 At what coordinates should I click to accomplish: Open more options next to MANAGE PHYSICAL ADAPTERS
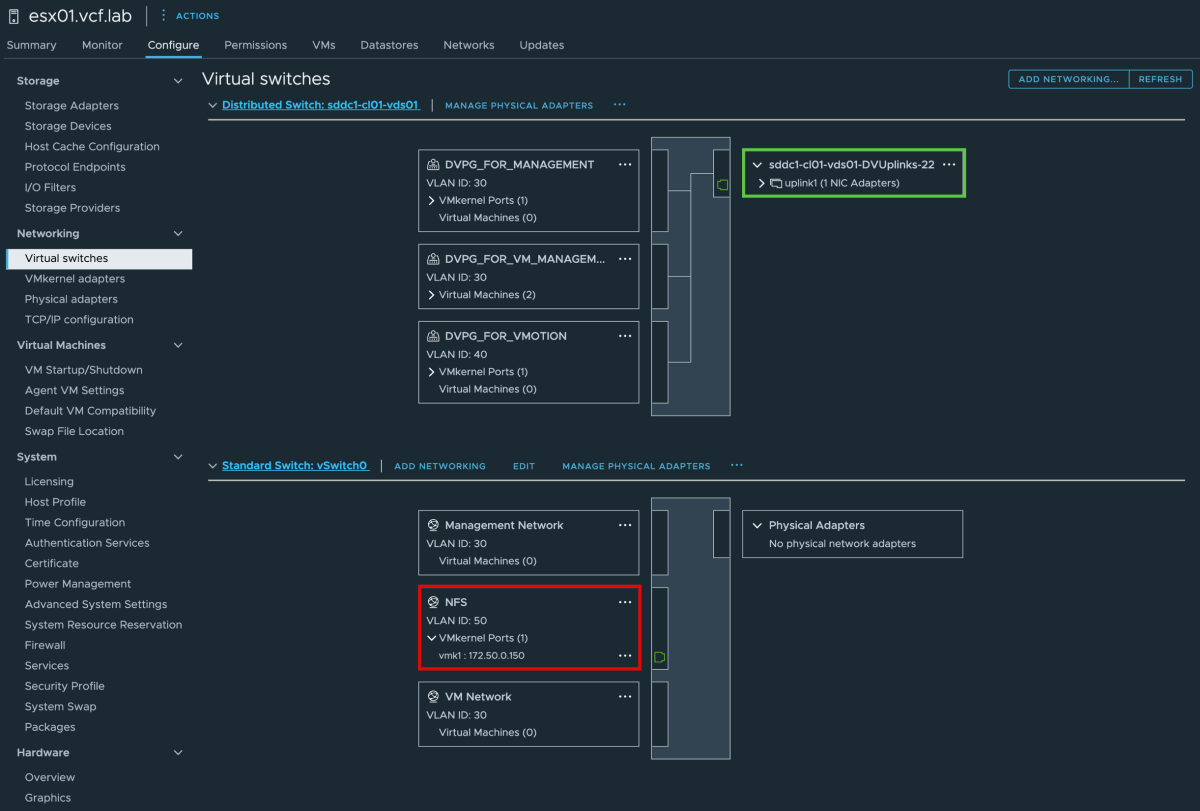(x=619, y=104)
